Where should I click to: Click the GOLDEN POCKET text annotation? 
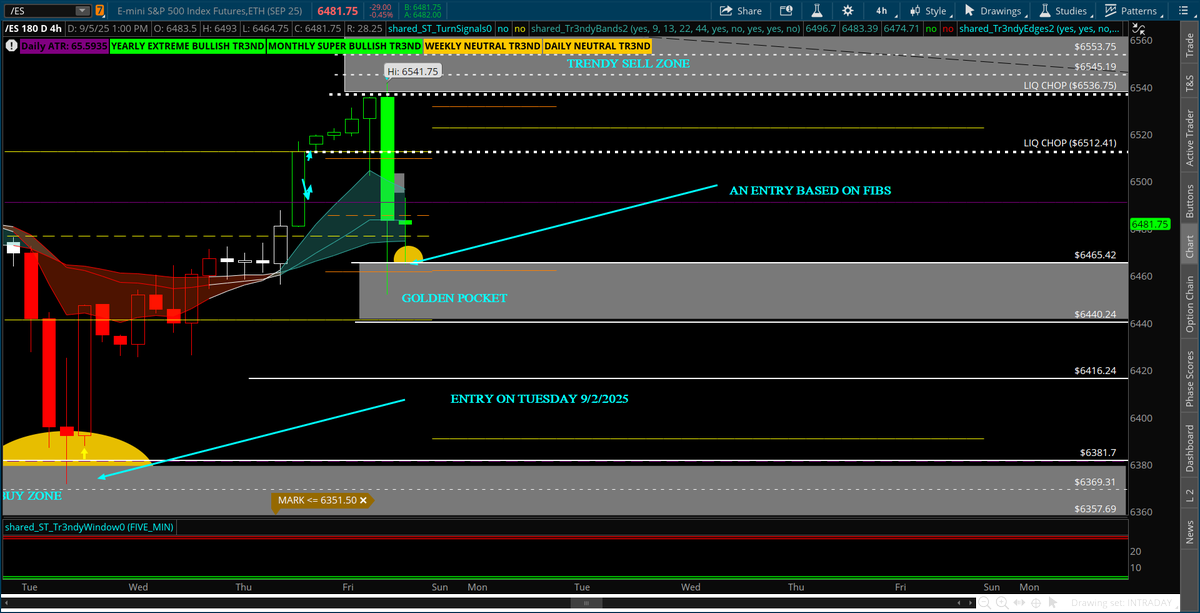(454, 298)
